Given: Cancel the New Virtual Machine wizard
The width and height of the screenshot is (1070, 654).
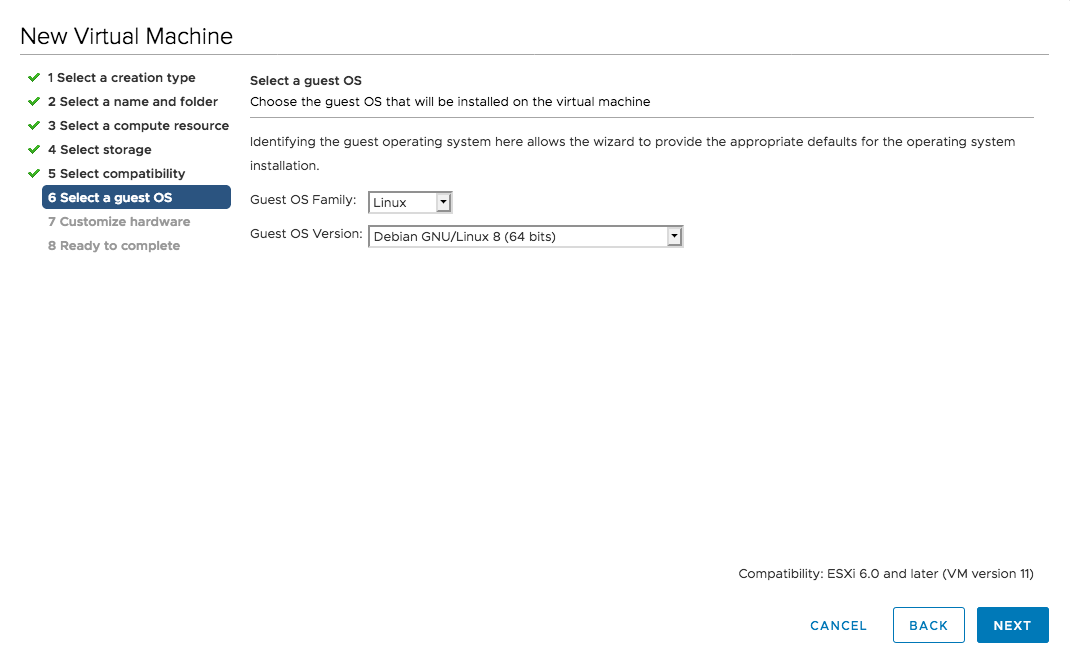Looking at the screenshot, I should 838,625.
